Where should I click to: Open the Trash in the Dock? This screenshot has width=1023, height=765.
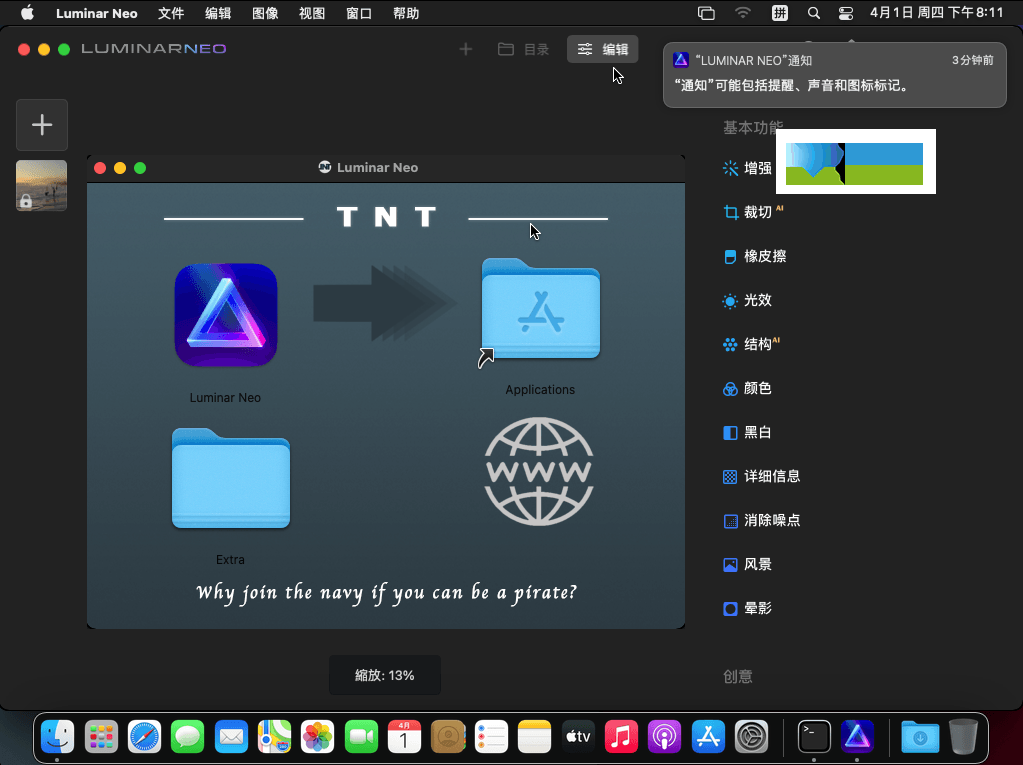point(963,737)
